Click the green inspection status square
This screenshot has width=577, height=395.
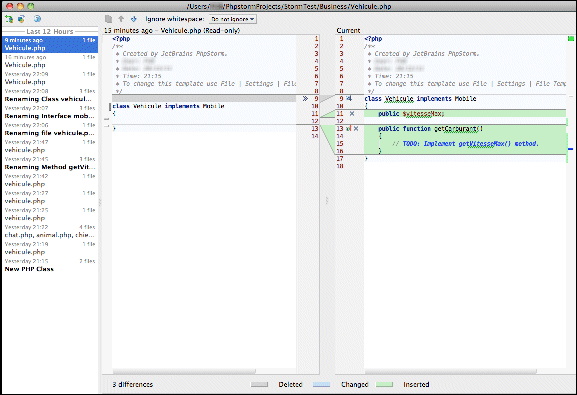tap(571, 39)
